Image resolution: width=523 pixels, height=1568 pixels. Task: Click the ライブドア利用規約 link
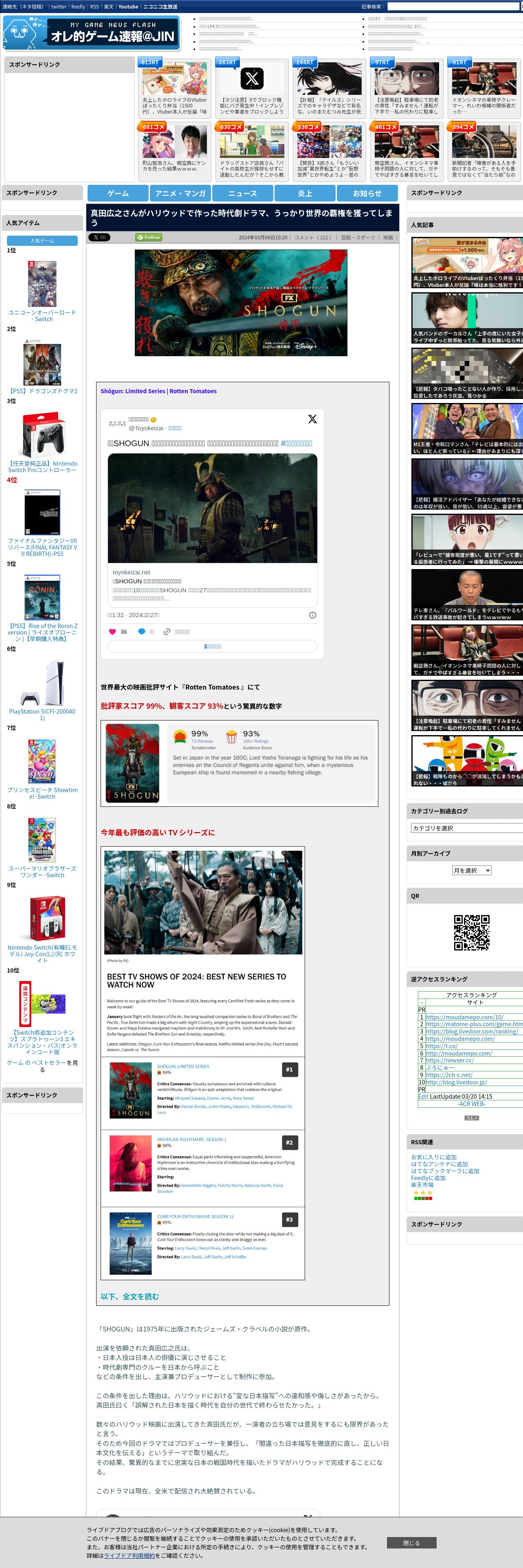[x=129, y=1555]
